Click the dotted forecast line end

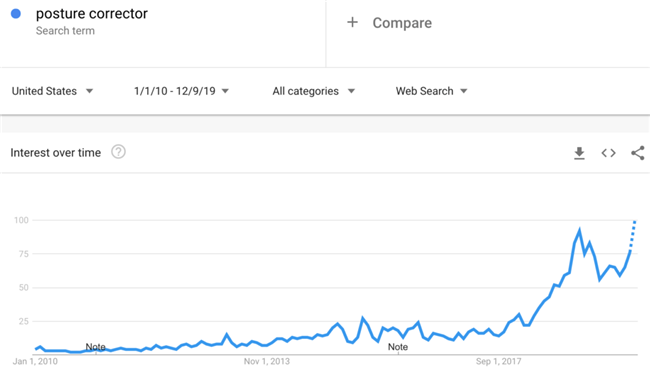click(635, 223)
